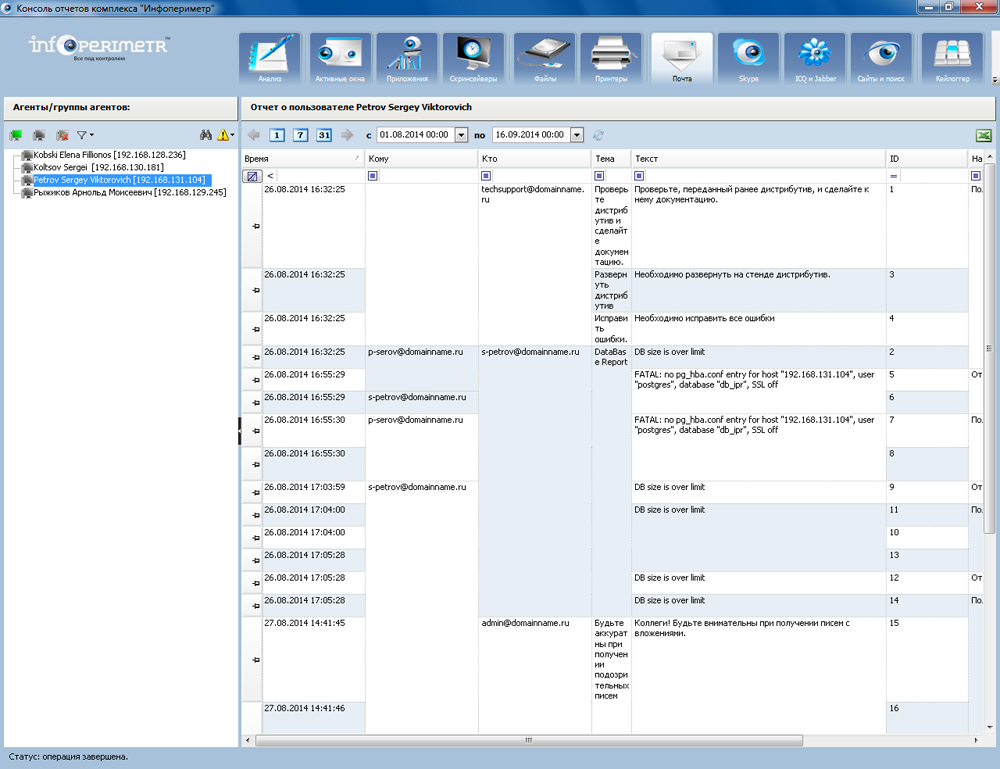Expand the agent filter funnel dropdown

86,135
